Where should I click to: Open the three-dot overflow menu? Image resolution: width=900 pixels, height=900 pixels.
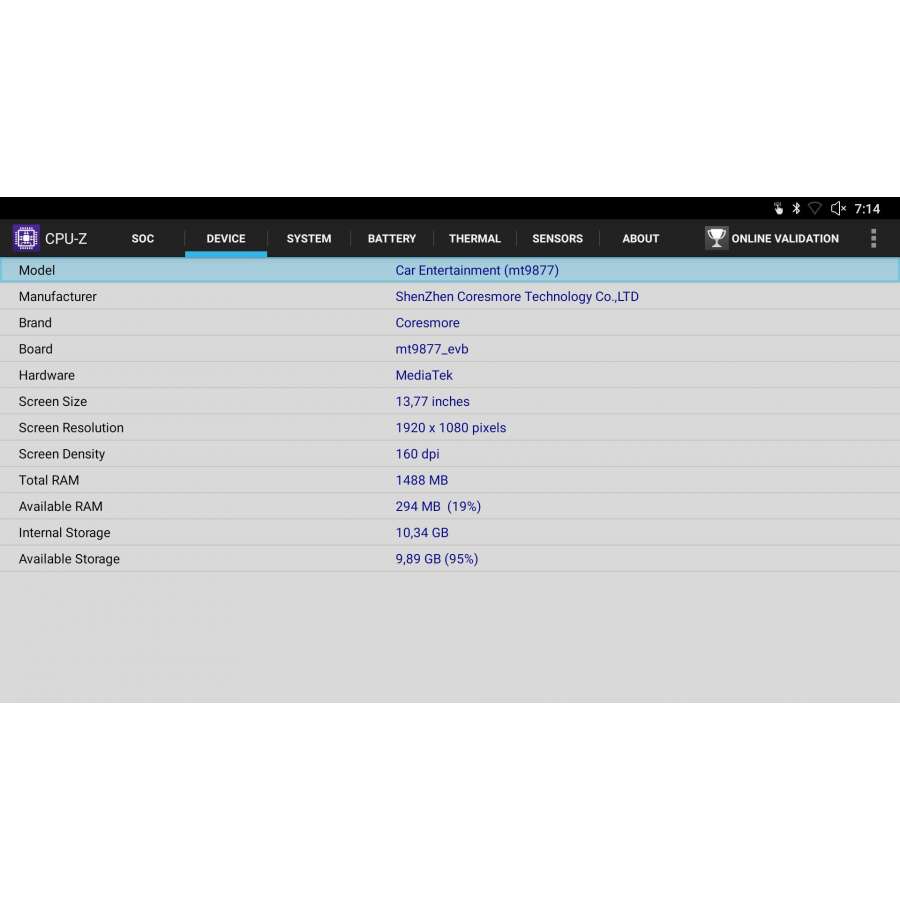tap(873, 238)
